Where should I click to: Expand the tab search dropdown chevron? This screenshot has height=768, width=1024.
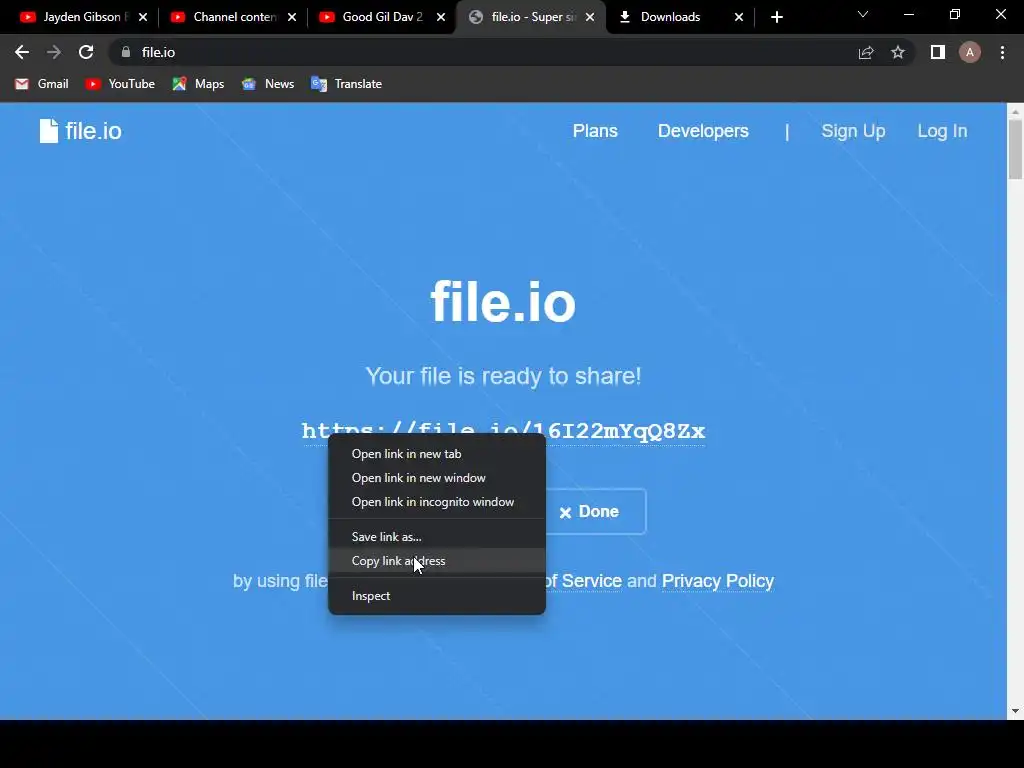pyautogui.click(x=863, y=14)
